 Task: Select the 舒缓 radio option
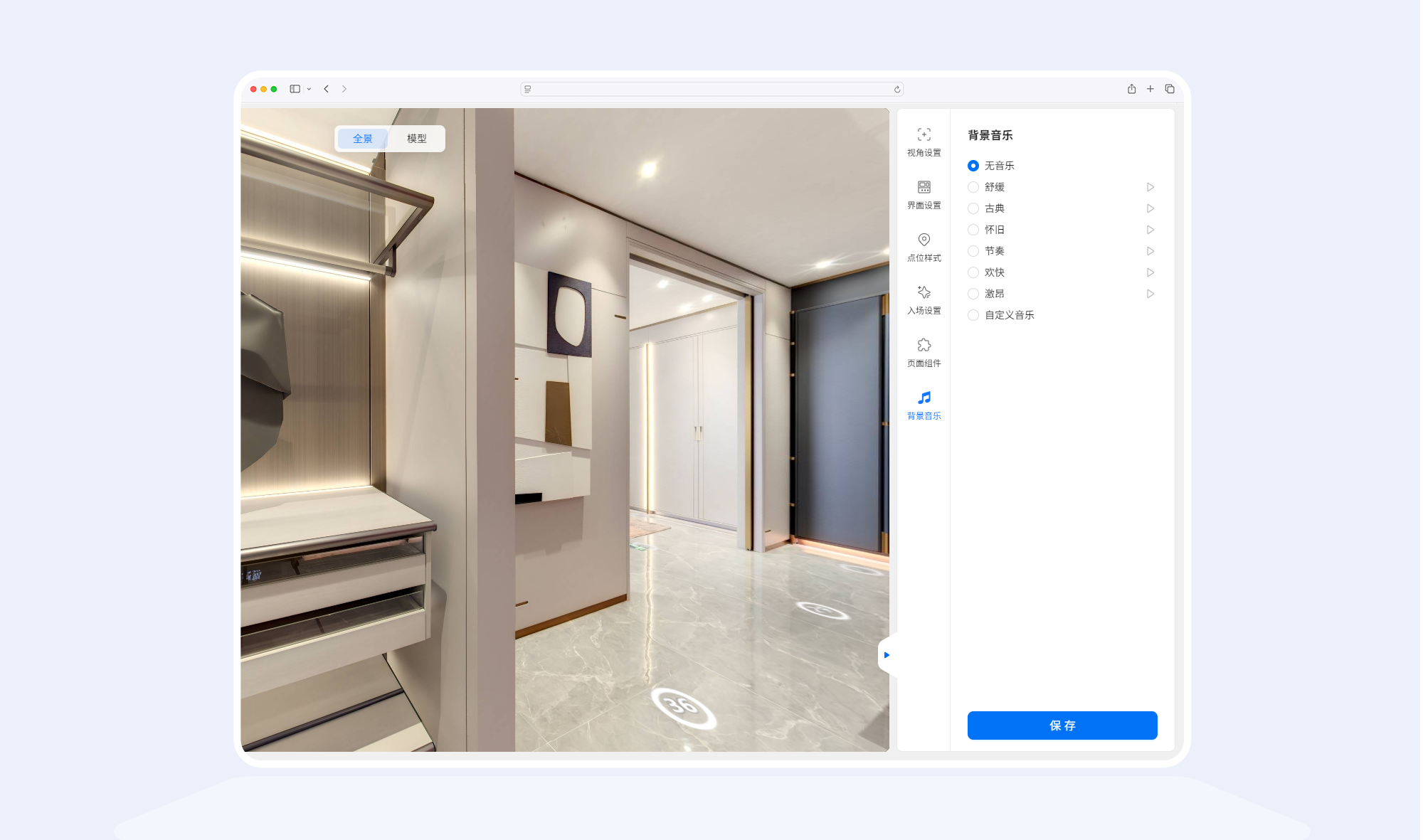tap(973, 187)
